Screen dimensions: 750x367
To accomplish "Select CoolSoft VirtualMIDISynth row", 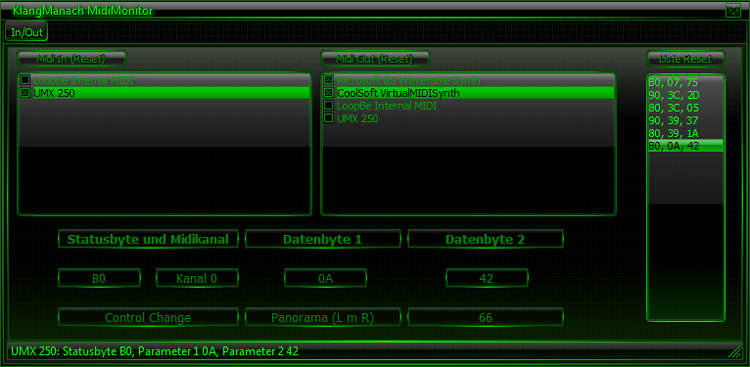I will pyautogui.click(x=468, y=93).
